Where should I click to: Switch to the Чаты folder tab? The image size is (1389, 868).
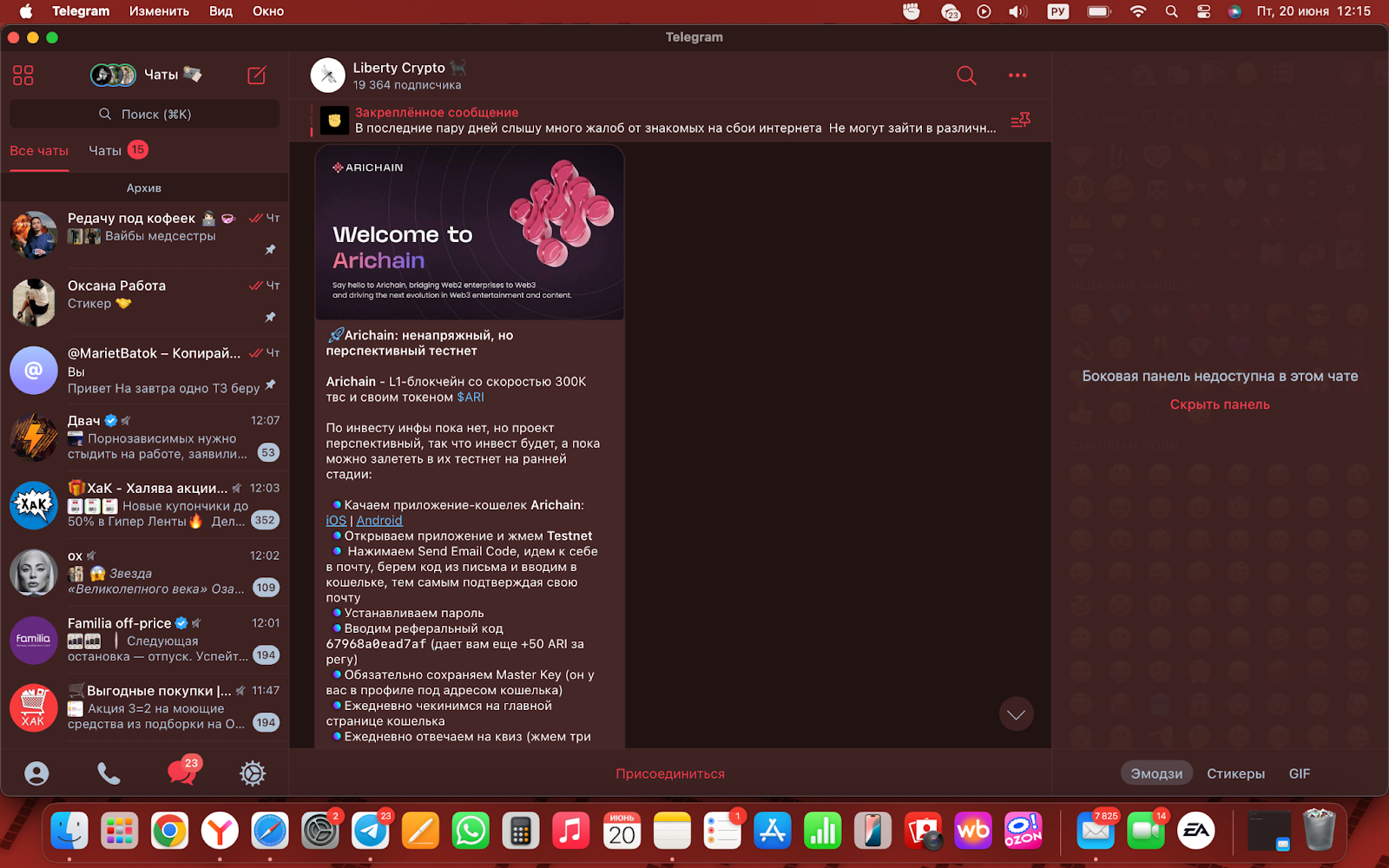tap(118, 150)
